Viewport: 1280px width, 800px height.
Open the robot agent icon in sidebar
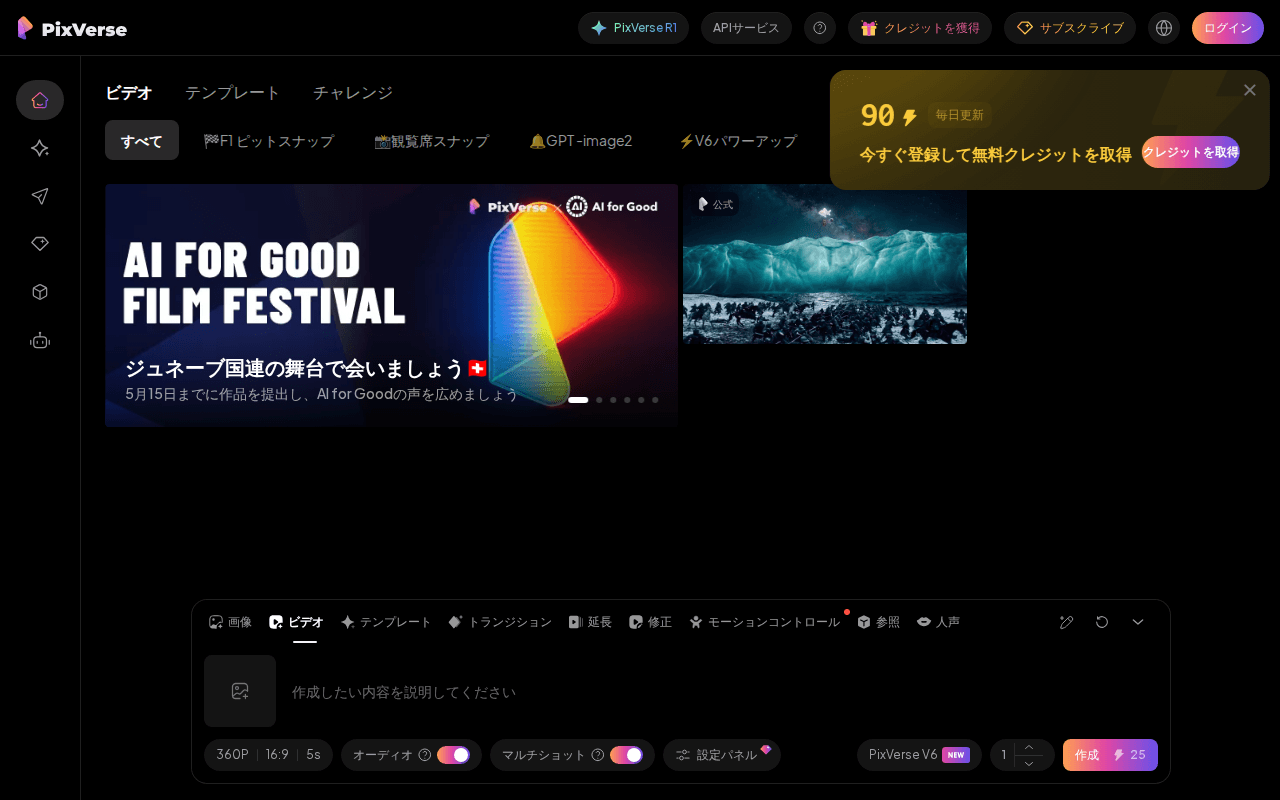(40, 340)
